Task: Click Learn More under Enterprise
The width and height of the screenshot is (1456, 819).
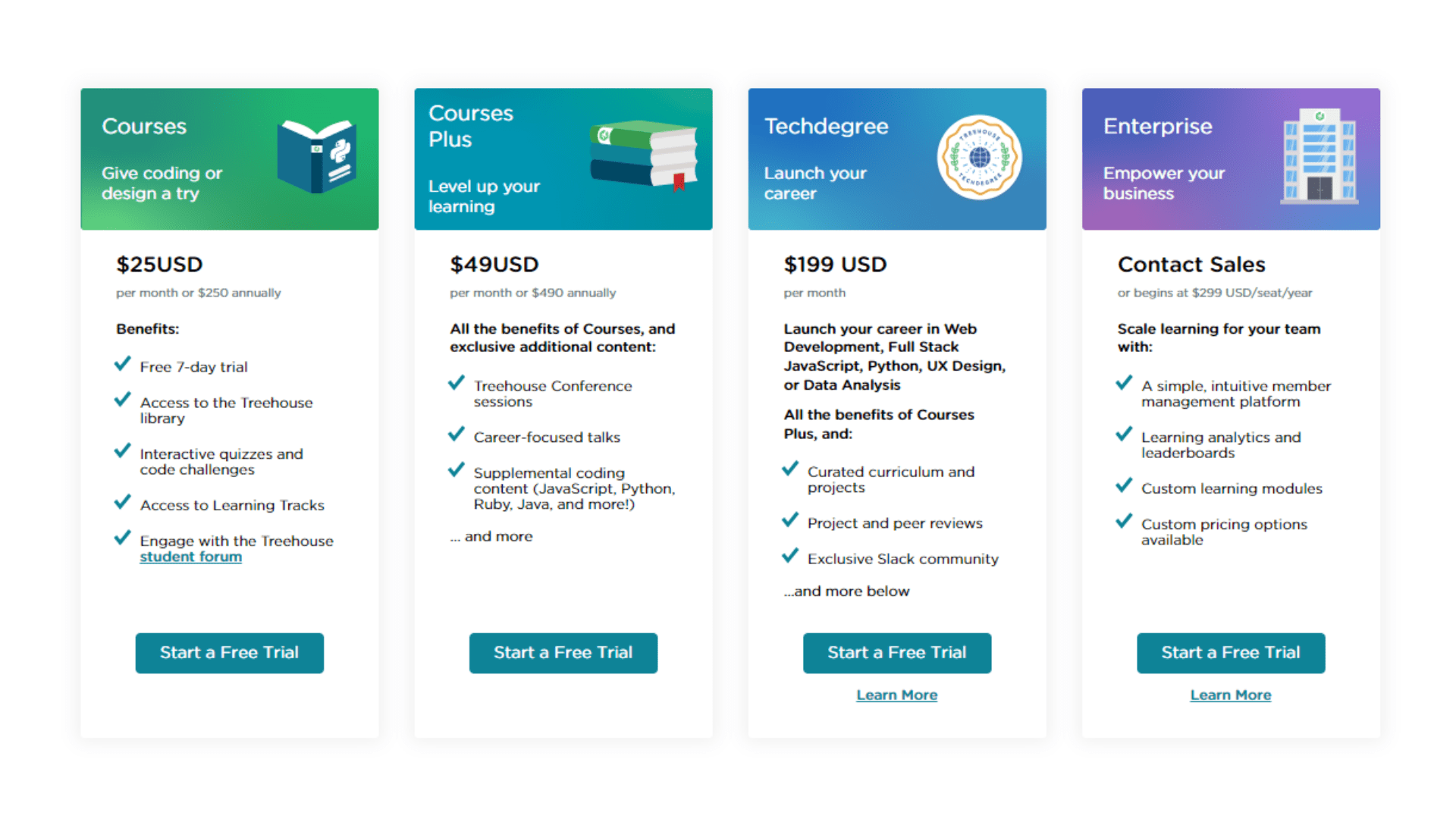Action: coord(1230,694)
